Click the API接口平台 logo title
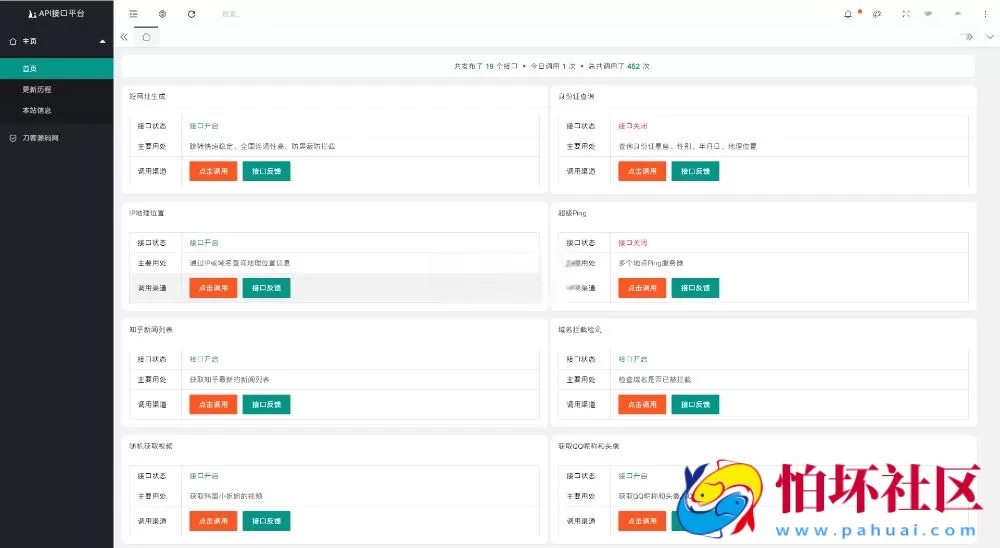Viewport: 1000px width, 548px height. coord(56,13)
